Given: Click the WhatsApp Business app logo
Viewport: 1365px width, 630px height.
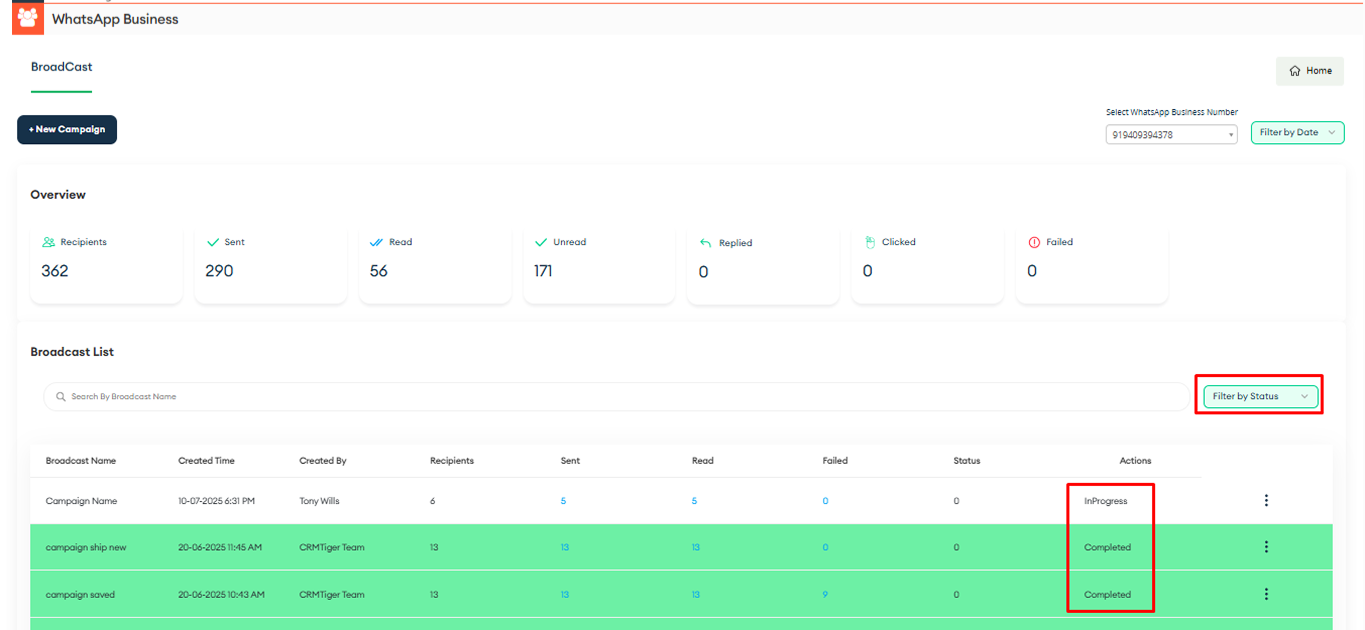Looking at the screenshot, I should click(28, 18).
